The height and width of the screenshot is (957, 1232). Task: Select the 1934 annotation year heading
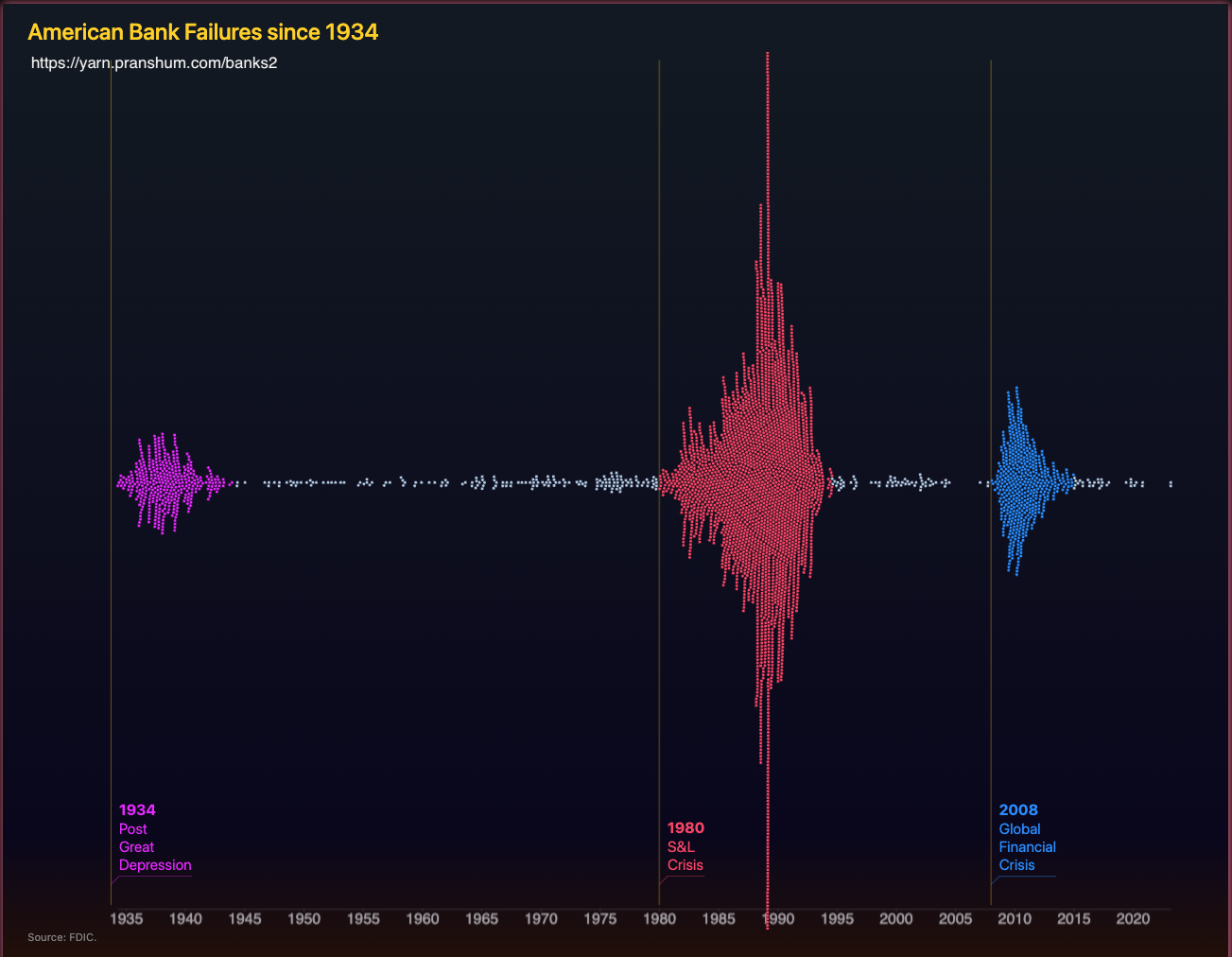[x=137, y=809]
